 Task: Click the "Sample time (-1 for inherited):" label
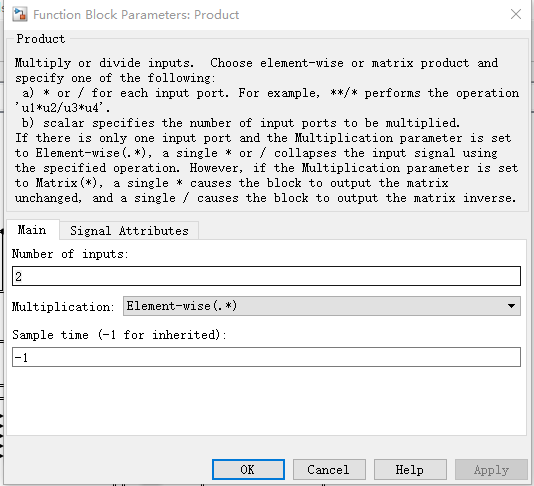click(119, 335)
